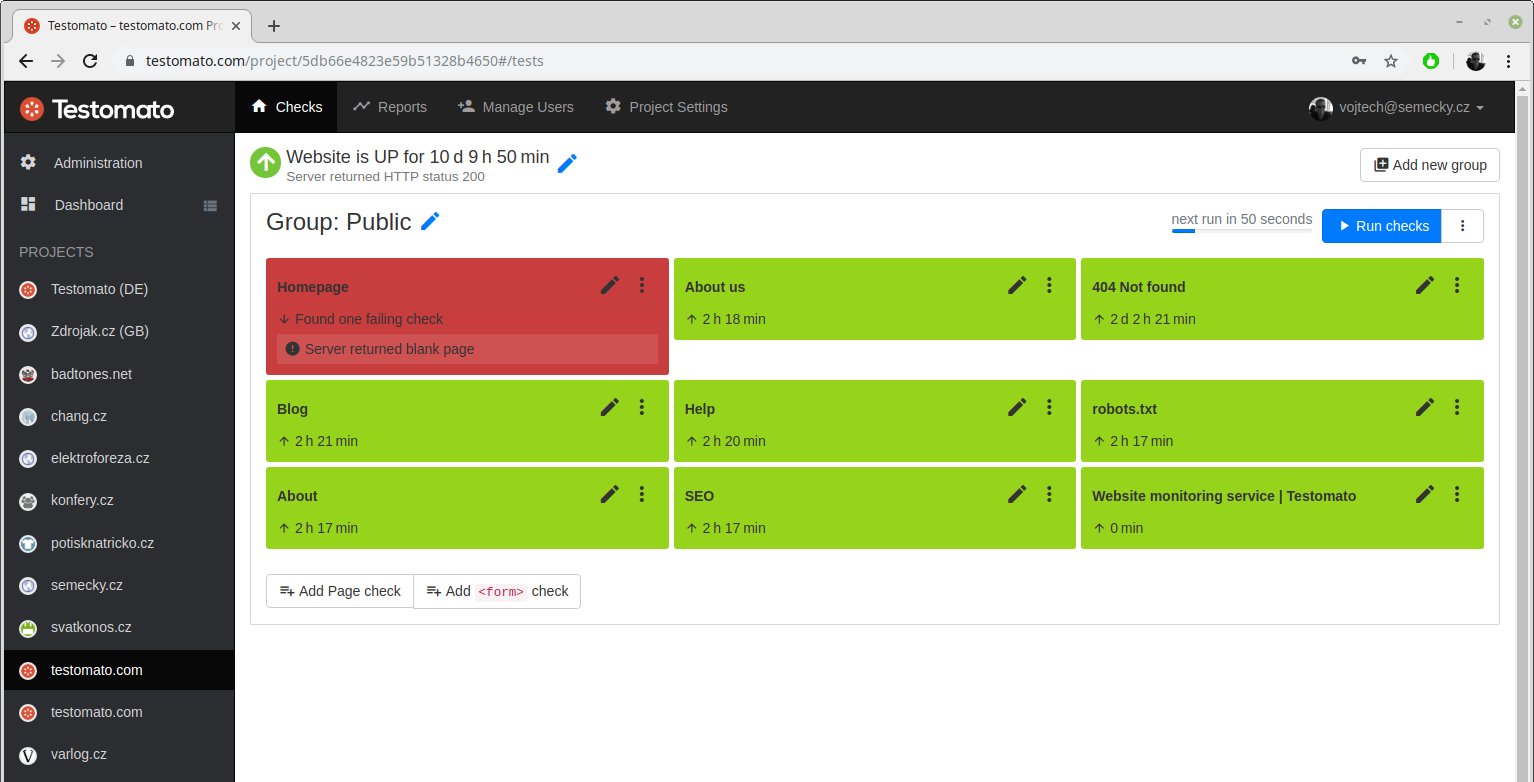Image resolution: width=1534 pixels, height=782 pixels.
Task: Open the Reports tab
Action: click(x=389, y=107)
